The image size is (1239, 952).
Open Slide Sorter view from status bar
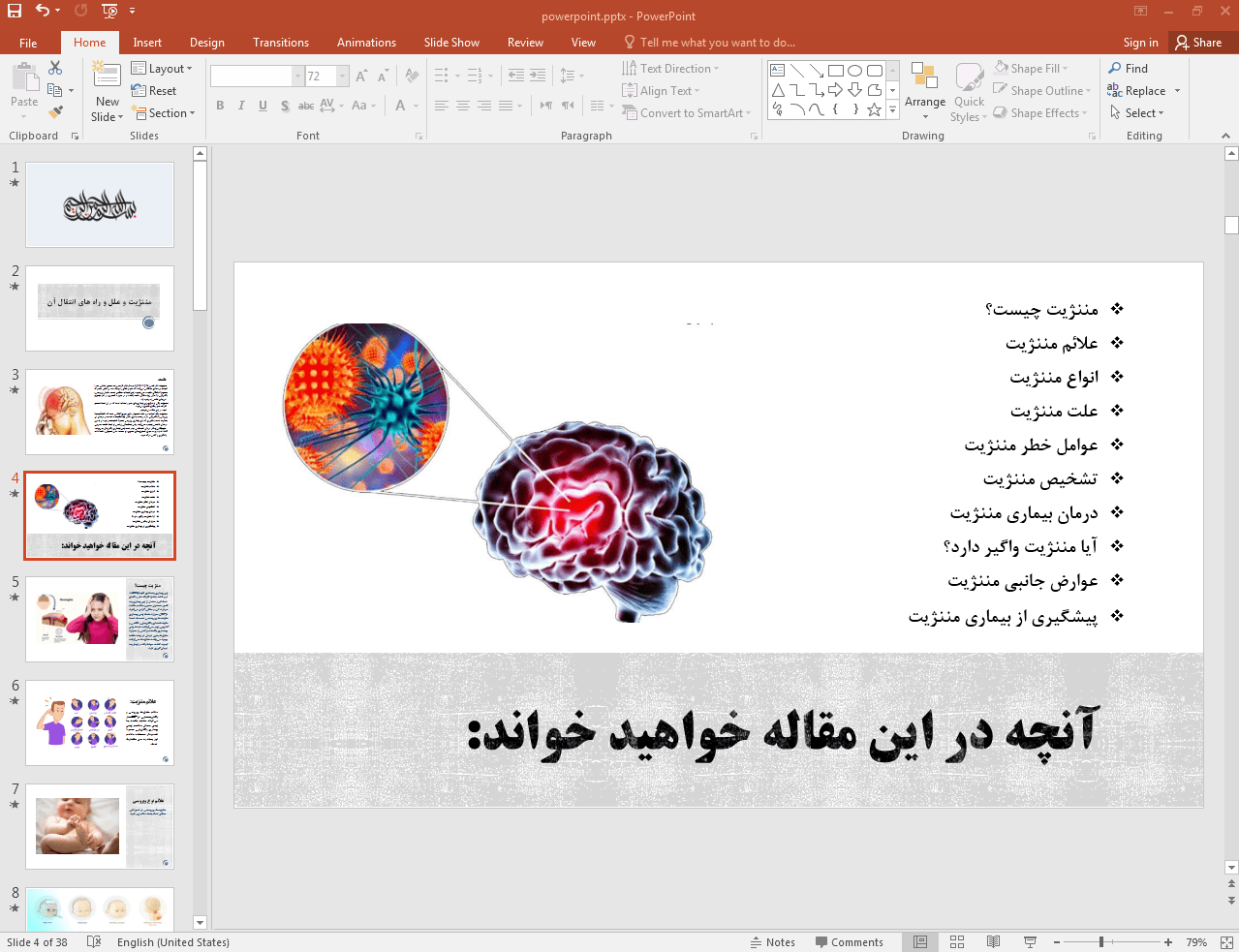(x=957, y=942)
